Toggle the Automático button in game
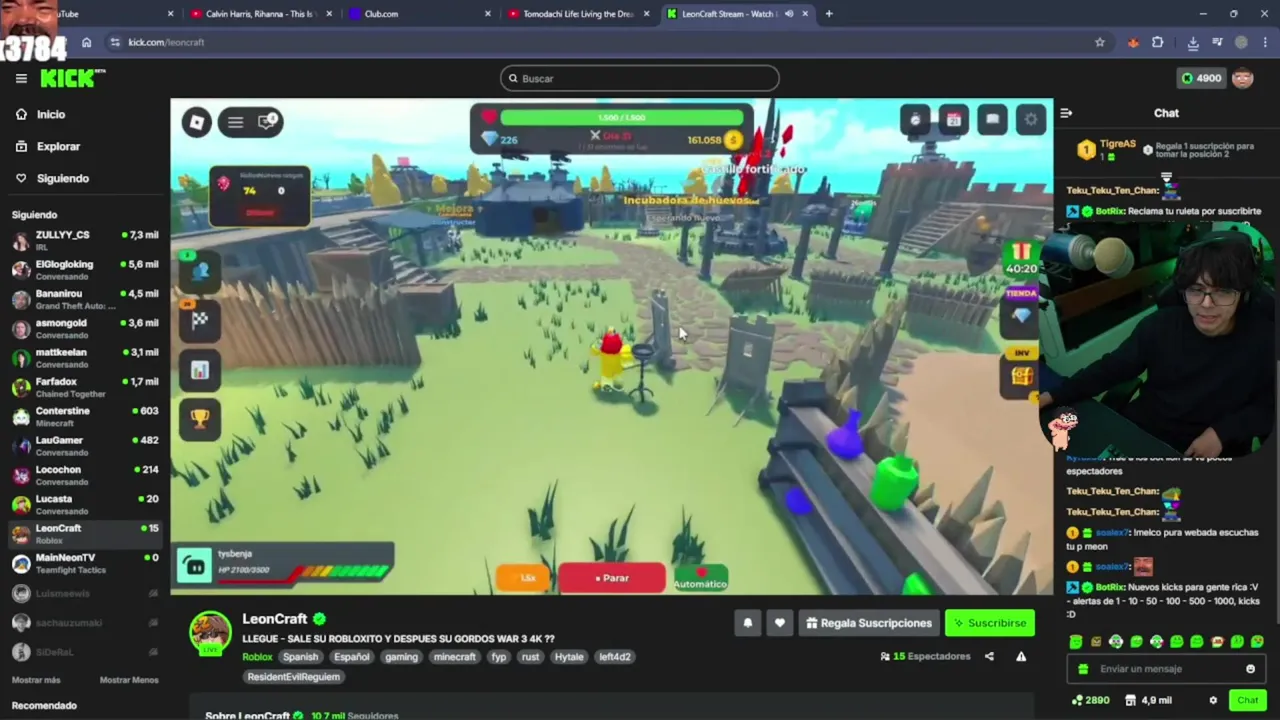Screen dimensions: 1280x720 click(700, 579)
